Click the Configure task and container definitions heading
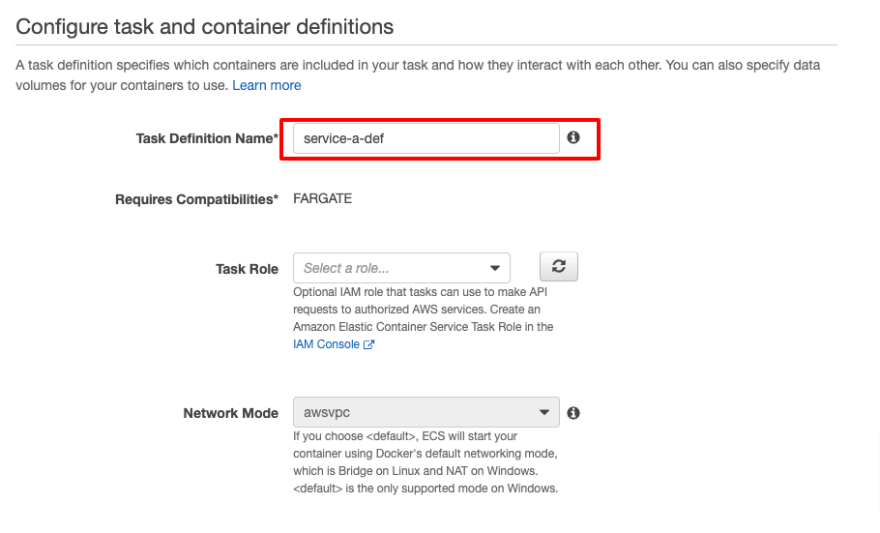 [205, 27]
